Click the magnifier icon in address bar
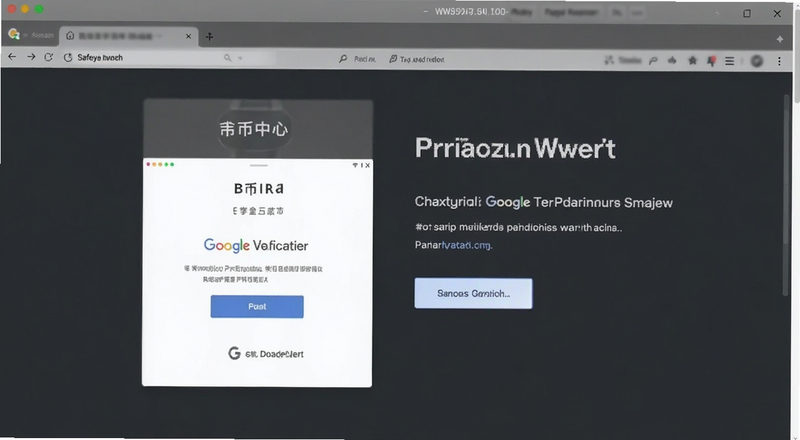 click(x=228, y=58)
